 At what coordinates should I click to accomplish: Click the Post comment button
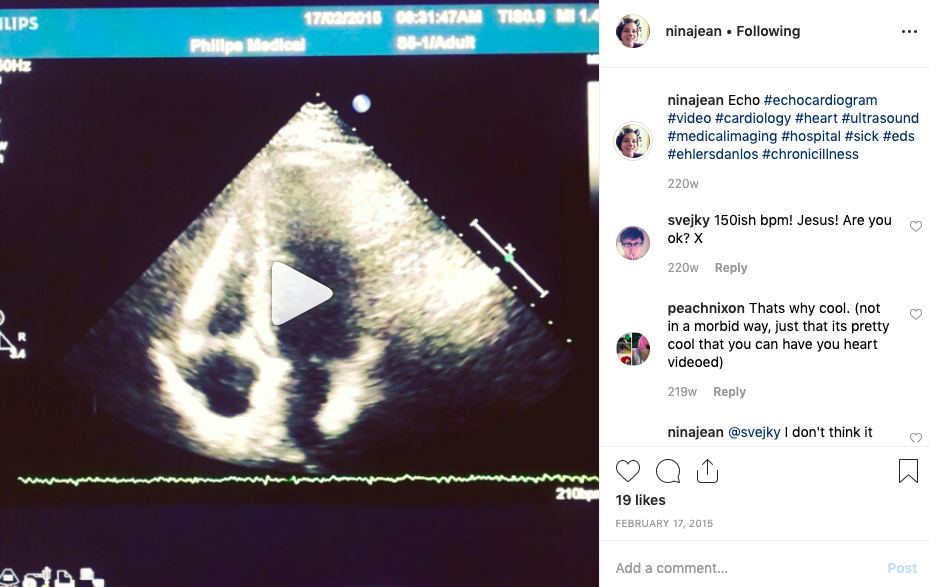pos(902,568)
